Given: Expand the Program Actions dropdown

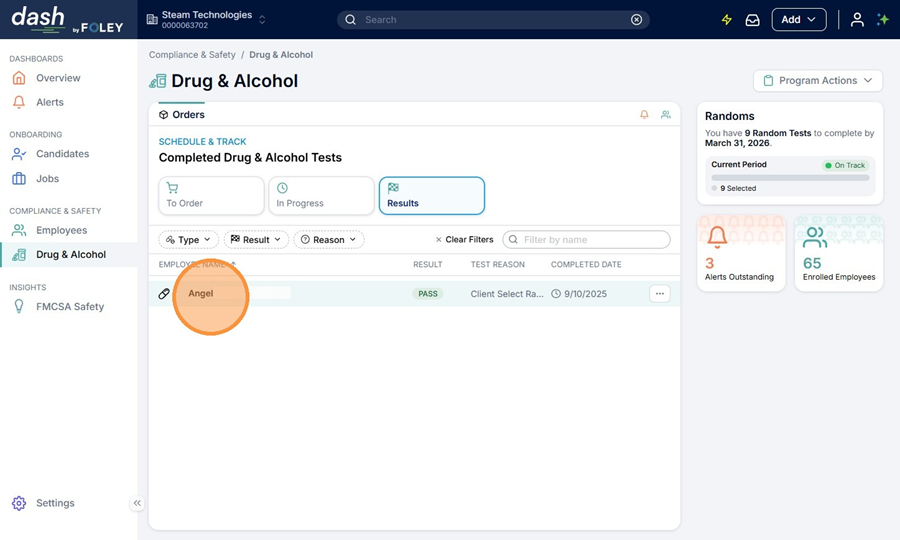Looking at the screenshot, I should (x=817, y=81).
